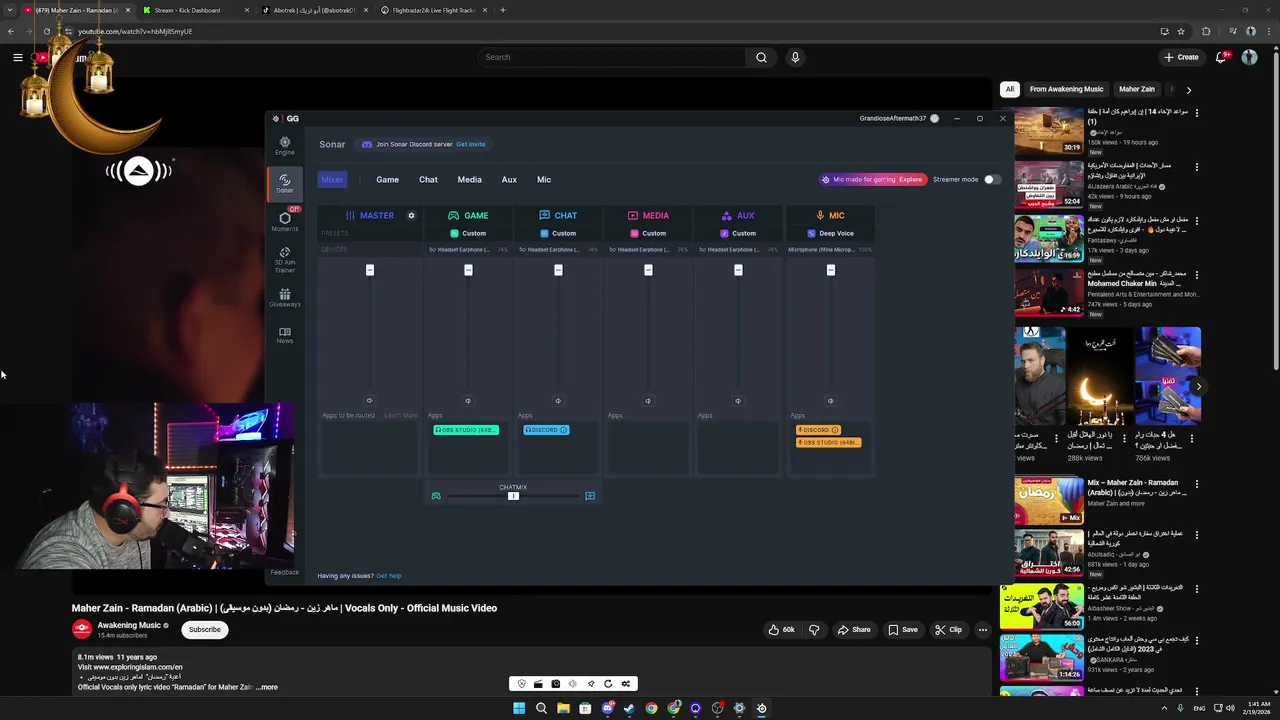
Task: Change Mic channel Microphone input device
Action: pyautogui.click(x=830, y=250)
